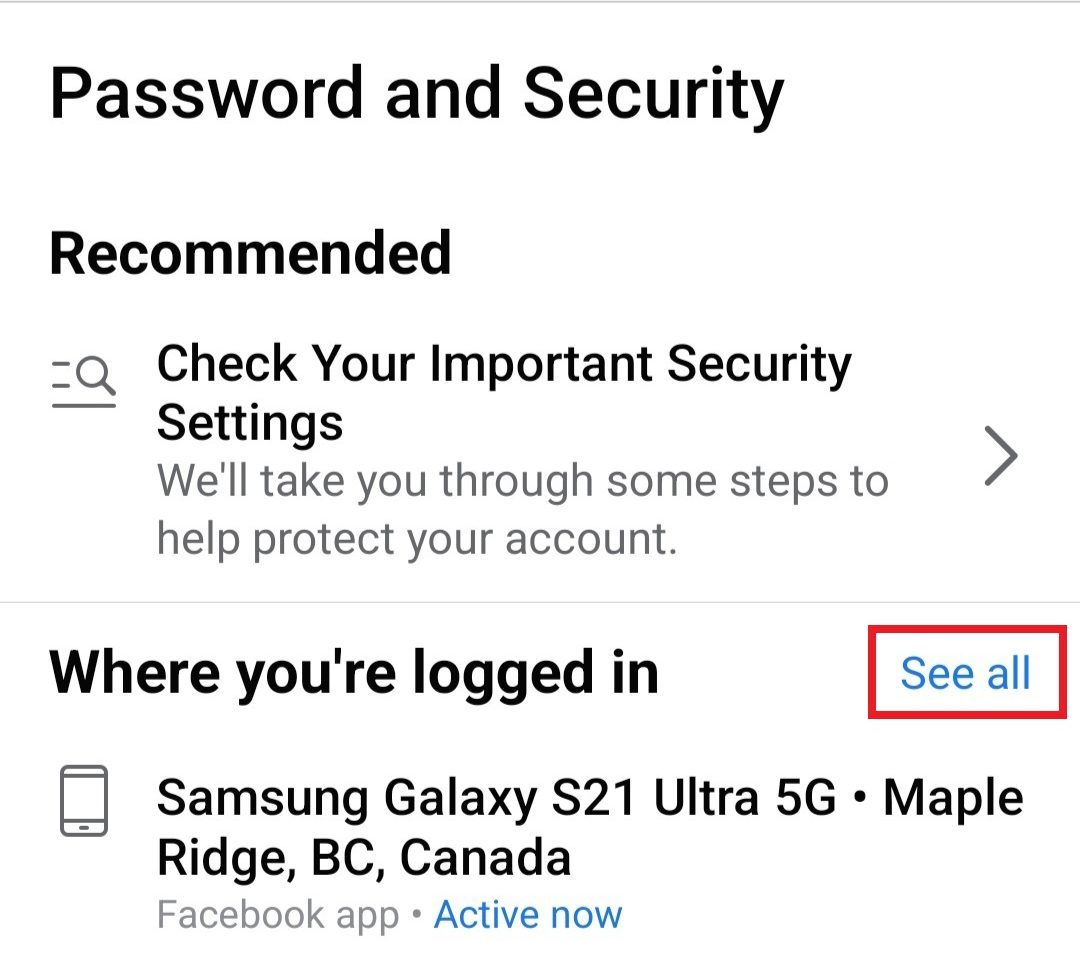Open the See all logins link
Image resolution: width=1080 pixels, height=972 pixels.
(965, 673)
